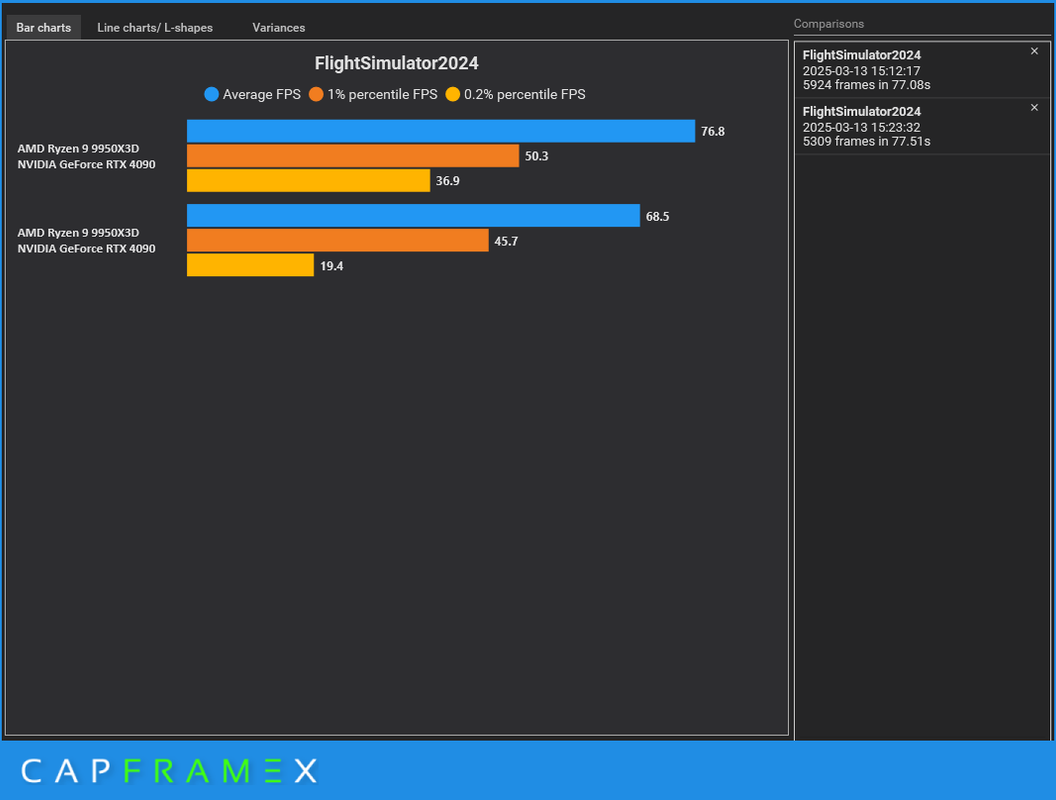Open the Variances tab
This screenshot has width=1056, height=800.
tap(279, 28)
